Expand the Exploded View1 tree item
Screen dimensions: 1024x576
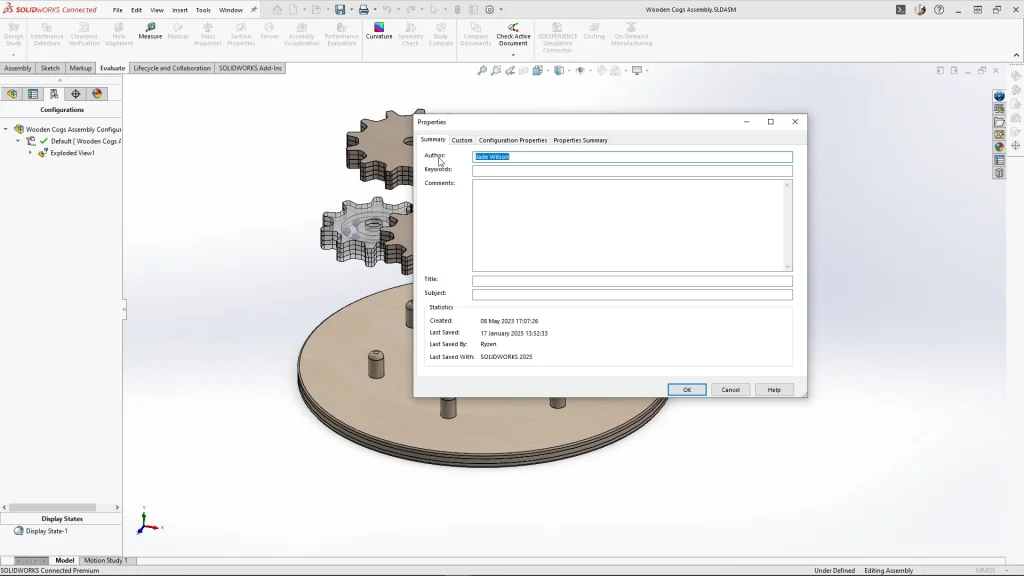pyautogui.click(x=30, y=153)
